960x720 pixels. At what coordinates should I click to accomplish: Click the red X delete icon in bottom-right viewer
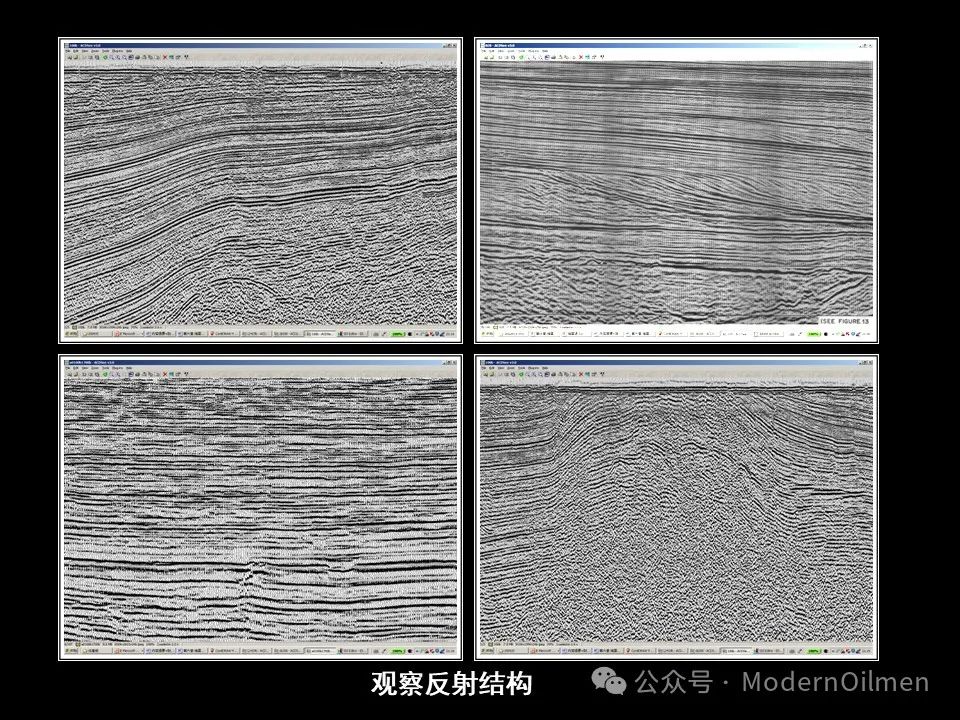tap(580, 374)
